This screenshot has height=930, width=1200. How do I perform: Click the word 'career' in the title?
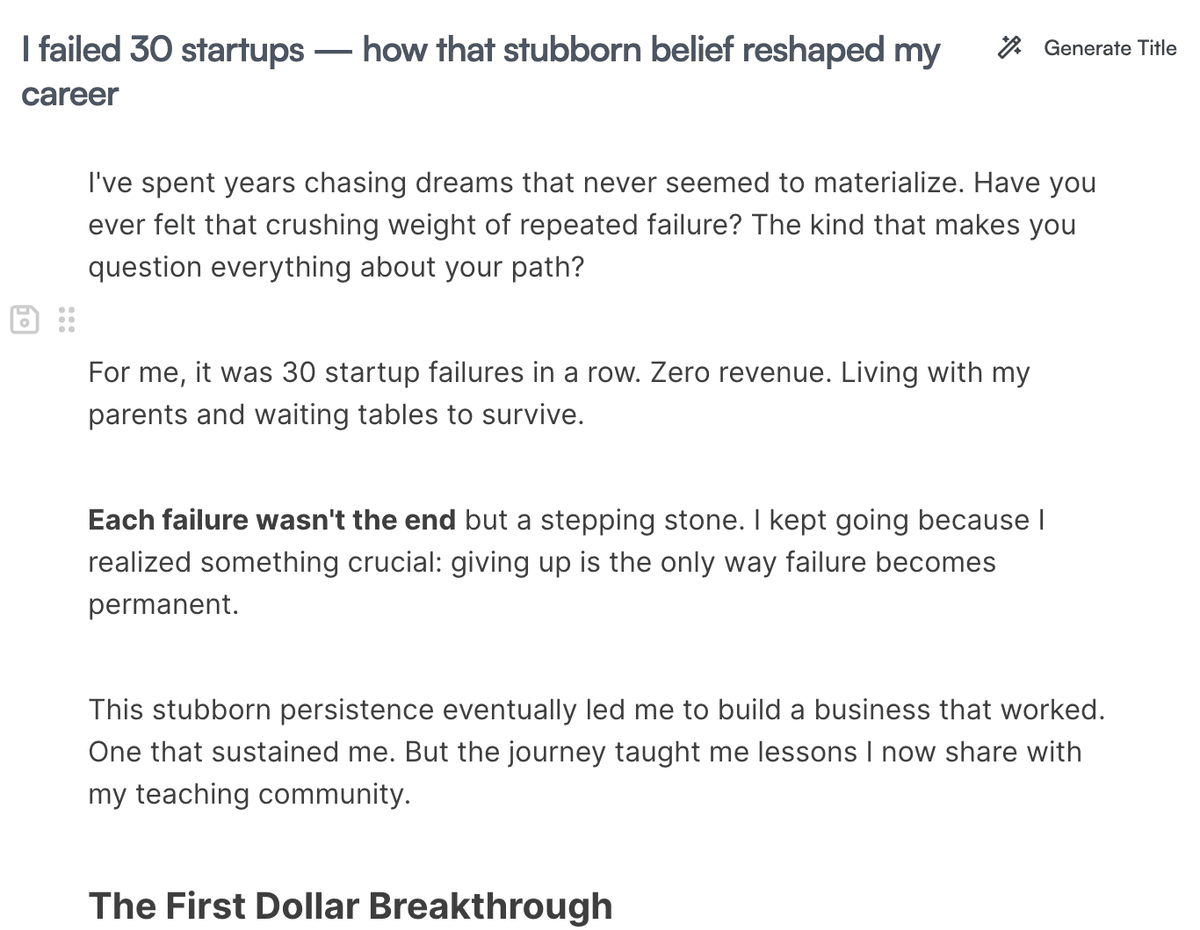[x=68, y=93]
